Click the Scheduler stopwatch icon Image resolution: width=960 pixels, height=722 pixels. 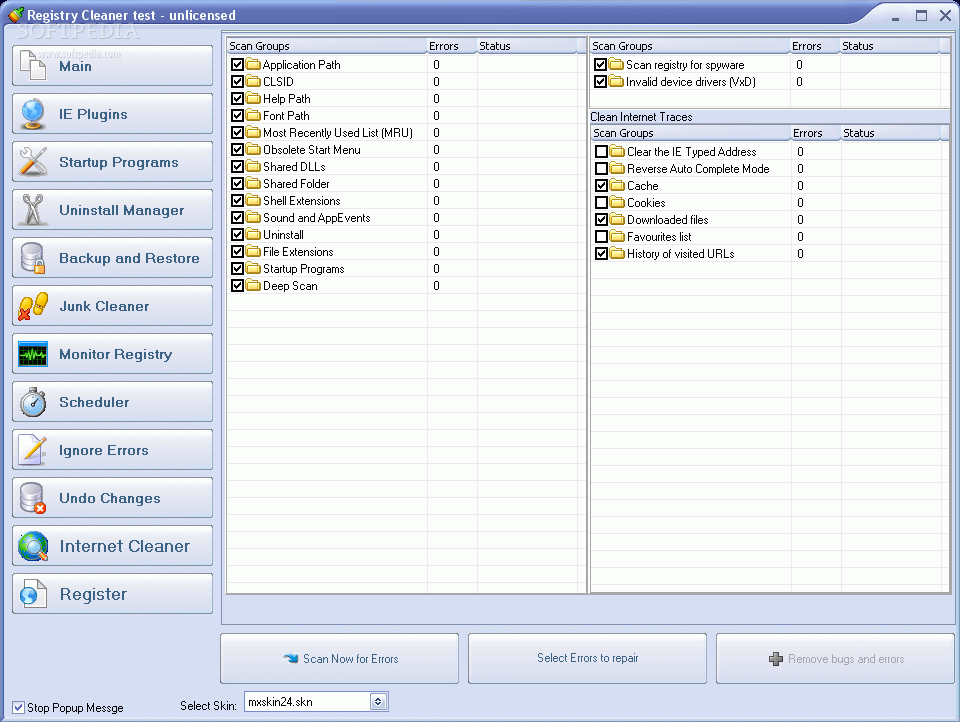pyautogui.click(x=33, y=402)
